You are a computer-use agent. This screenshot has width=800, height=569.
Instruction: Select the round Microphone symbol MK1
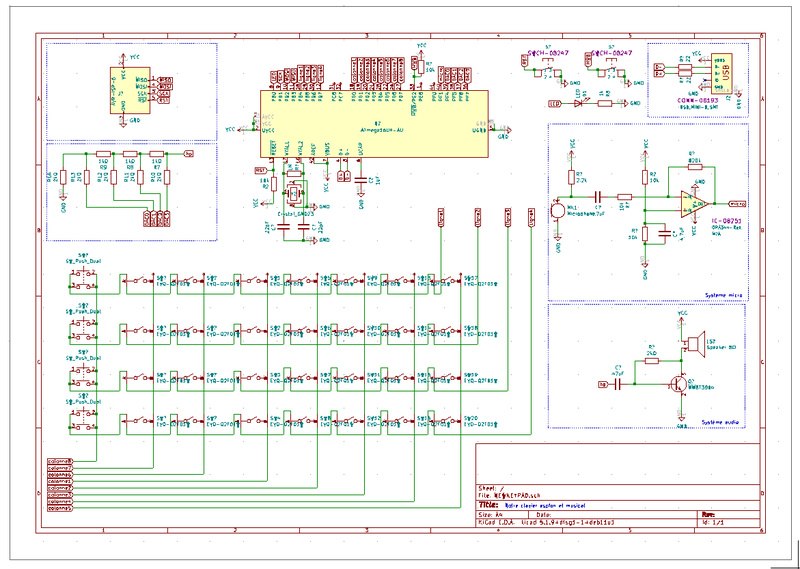pos(558,211)
